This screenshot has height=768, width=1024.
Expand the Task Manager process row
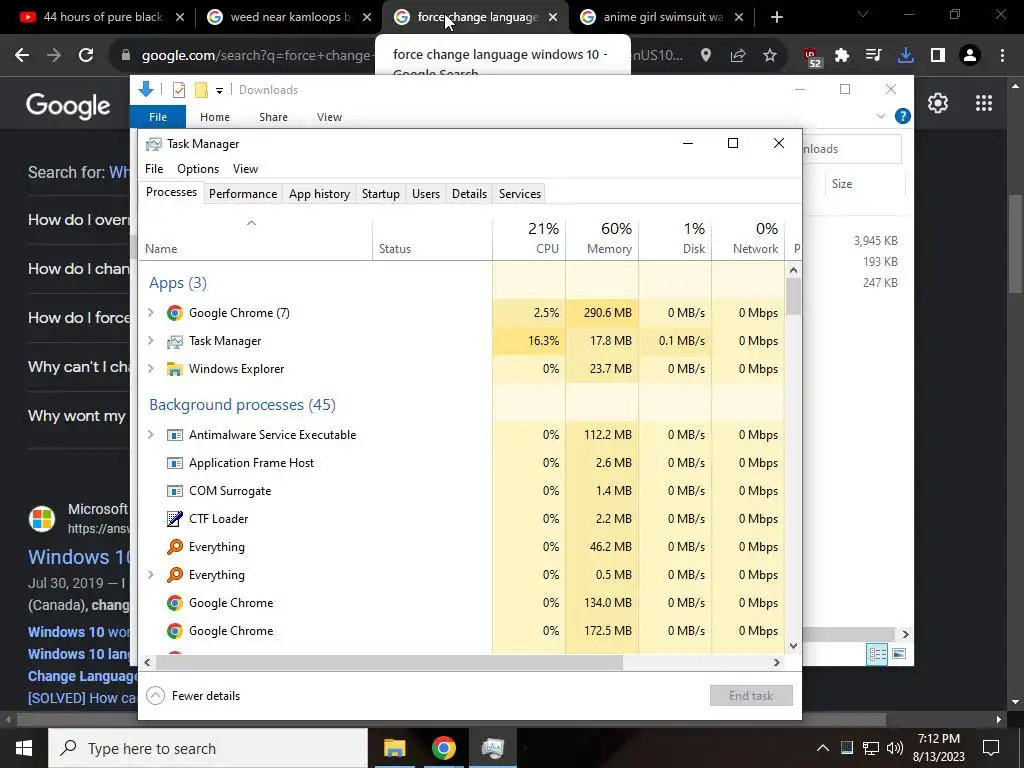coord(151,341)
